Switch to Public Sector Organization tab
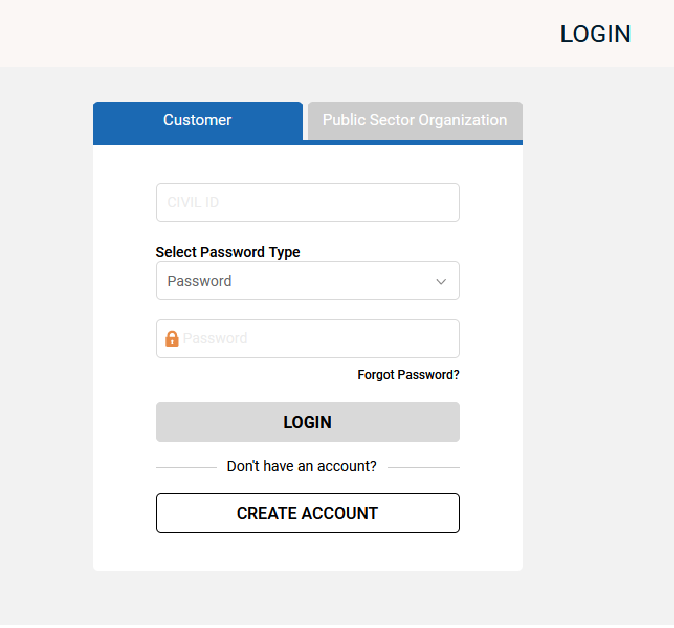The width and height of the screenshot is (674, 628). (x=415, y=121)
